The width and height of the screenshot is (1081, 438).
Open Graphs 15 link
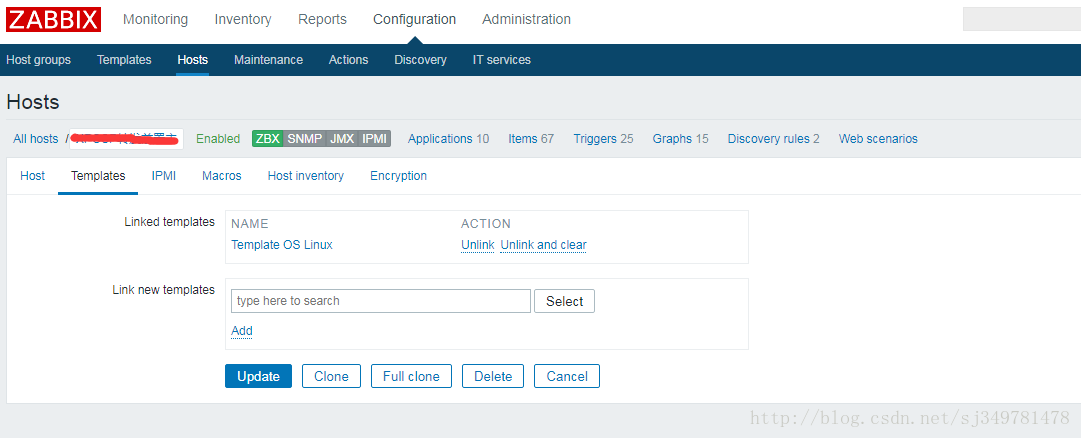point(680,139)
